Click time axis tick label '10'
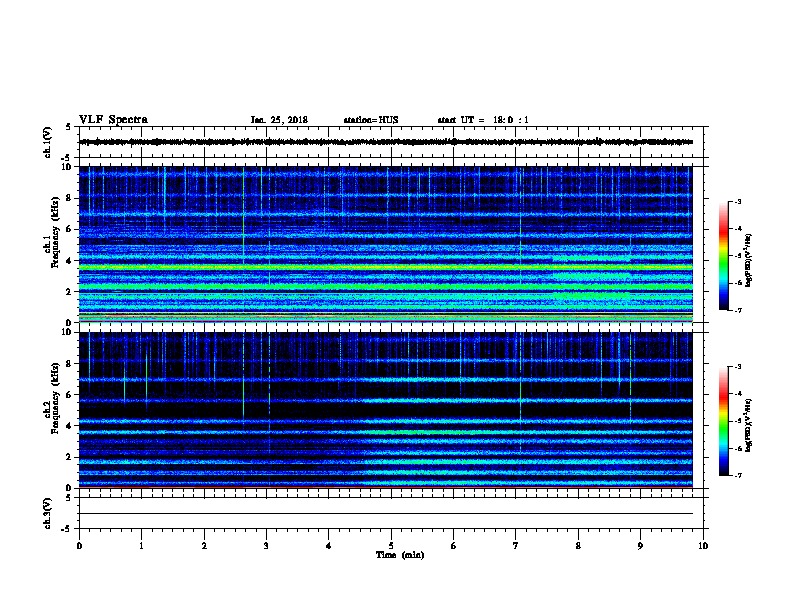 703,545
